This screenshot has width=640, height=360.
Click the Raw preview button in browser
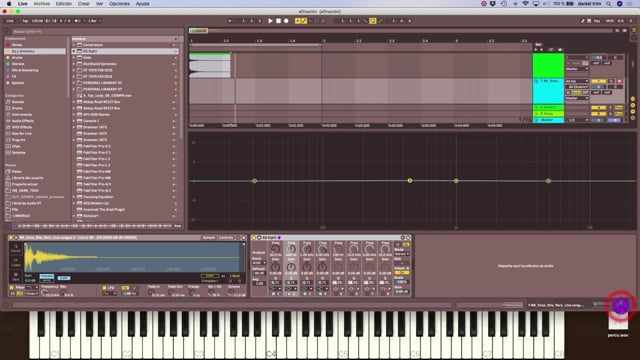pos(178,226)
